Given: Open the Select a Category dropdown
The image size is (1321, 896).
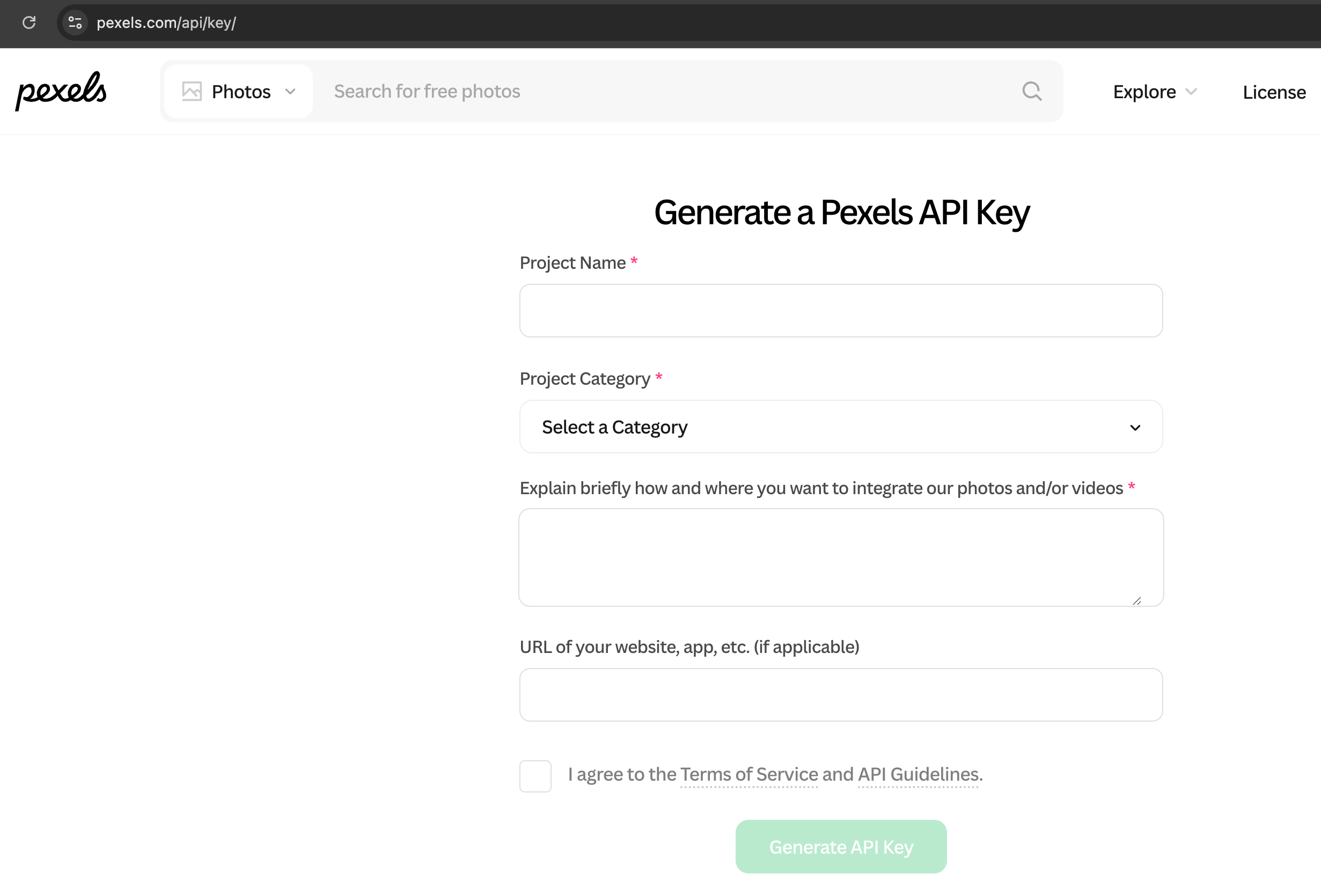Looking at the screenshot, I should [x=841, y=427].
